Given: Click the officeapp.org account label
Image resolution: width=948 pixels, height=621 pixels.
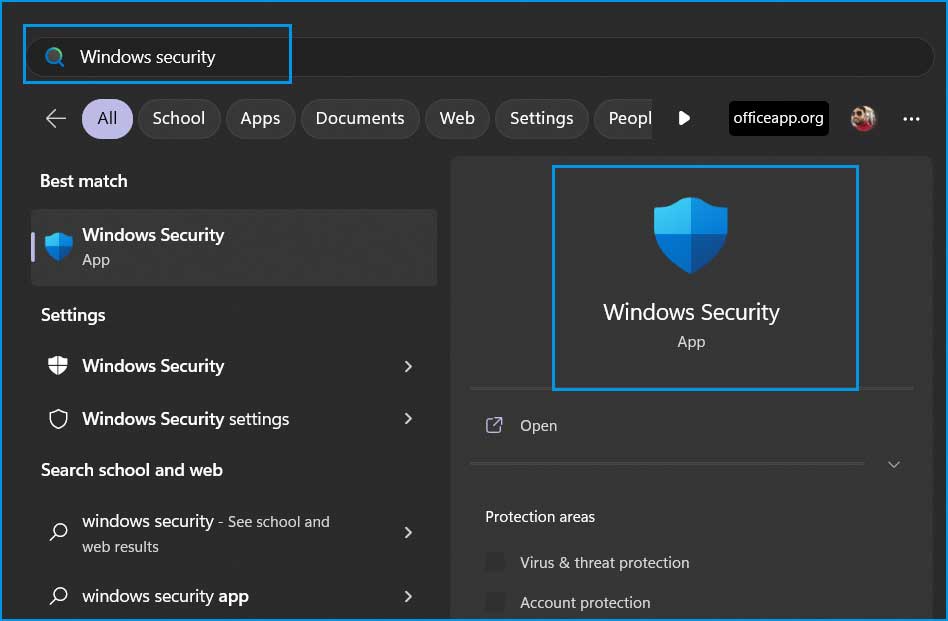Looking at the screenshot, I should 778,118.
